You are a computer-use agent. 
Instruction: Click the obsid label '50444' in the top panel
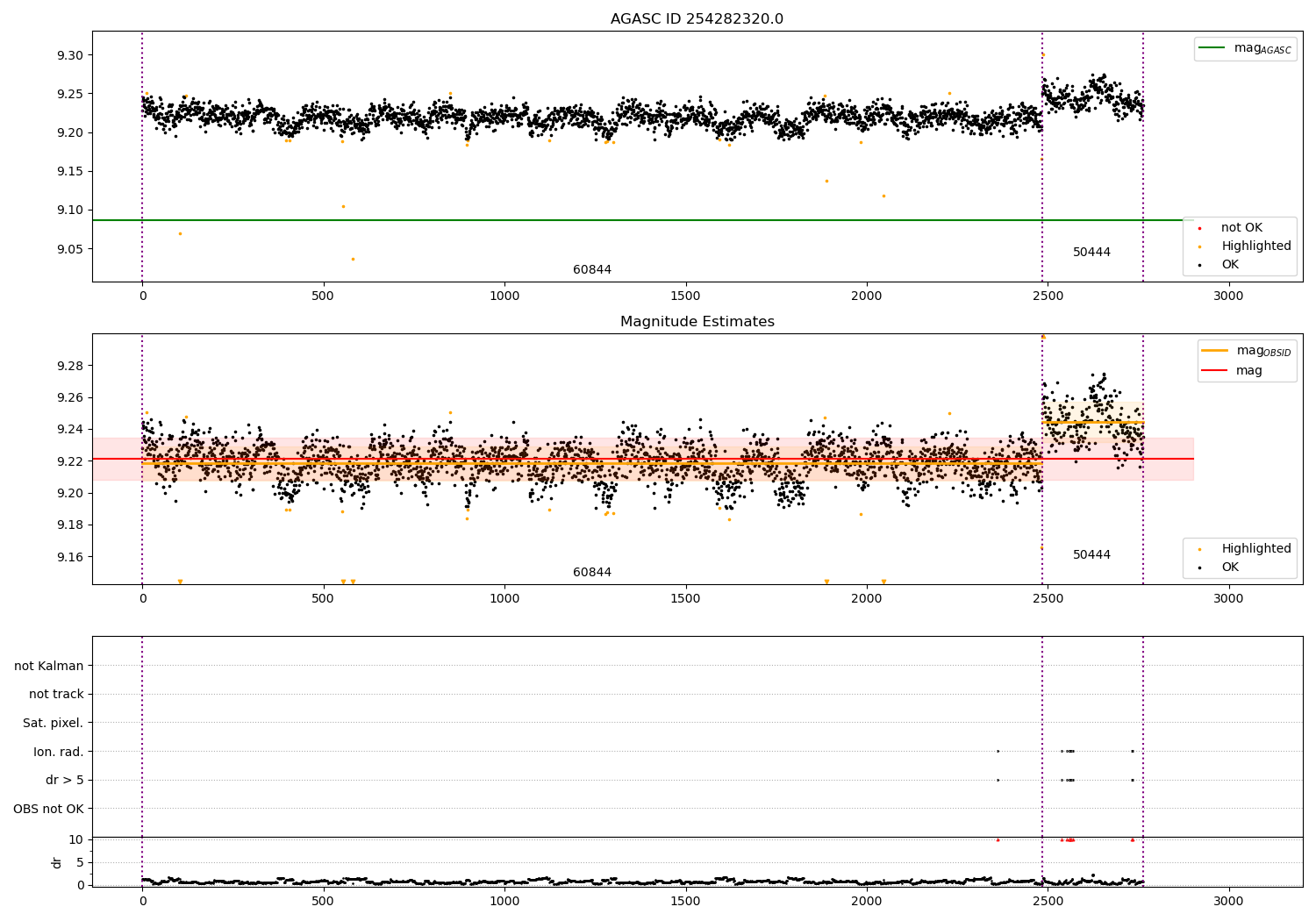(x=1091, y=253)
